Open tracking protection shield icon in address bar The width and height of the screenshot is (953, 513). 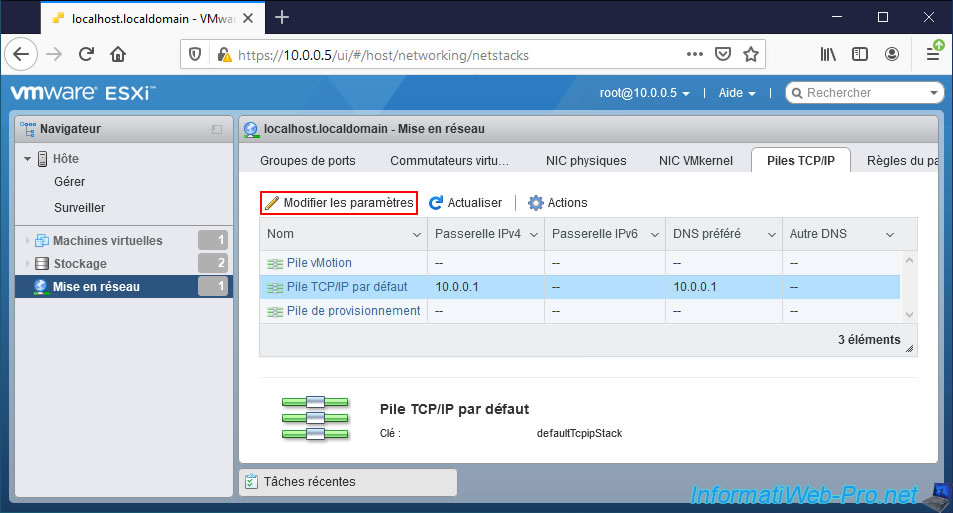click(194, 55)
